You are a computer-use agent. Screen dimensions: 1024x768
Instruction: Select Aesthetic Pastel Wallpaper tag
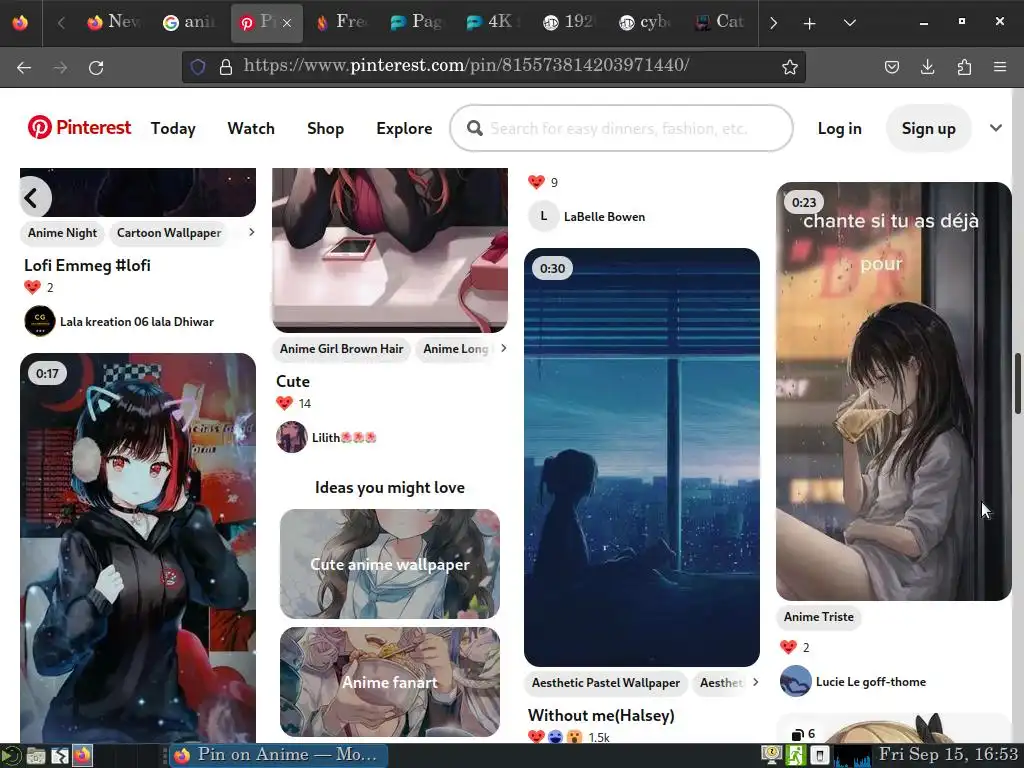[x=605, y=682]
